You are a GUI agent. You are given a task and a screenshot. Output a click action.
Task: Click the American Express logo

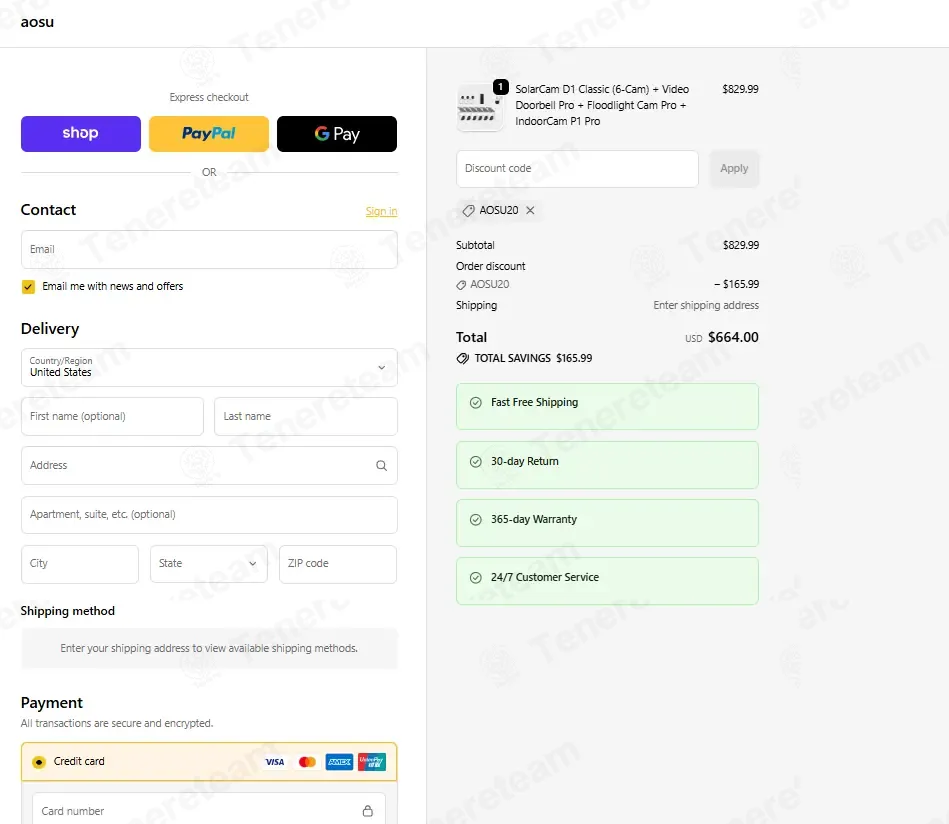point(340,762)
